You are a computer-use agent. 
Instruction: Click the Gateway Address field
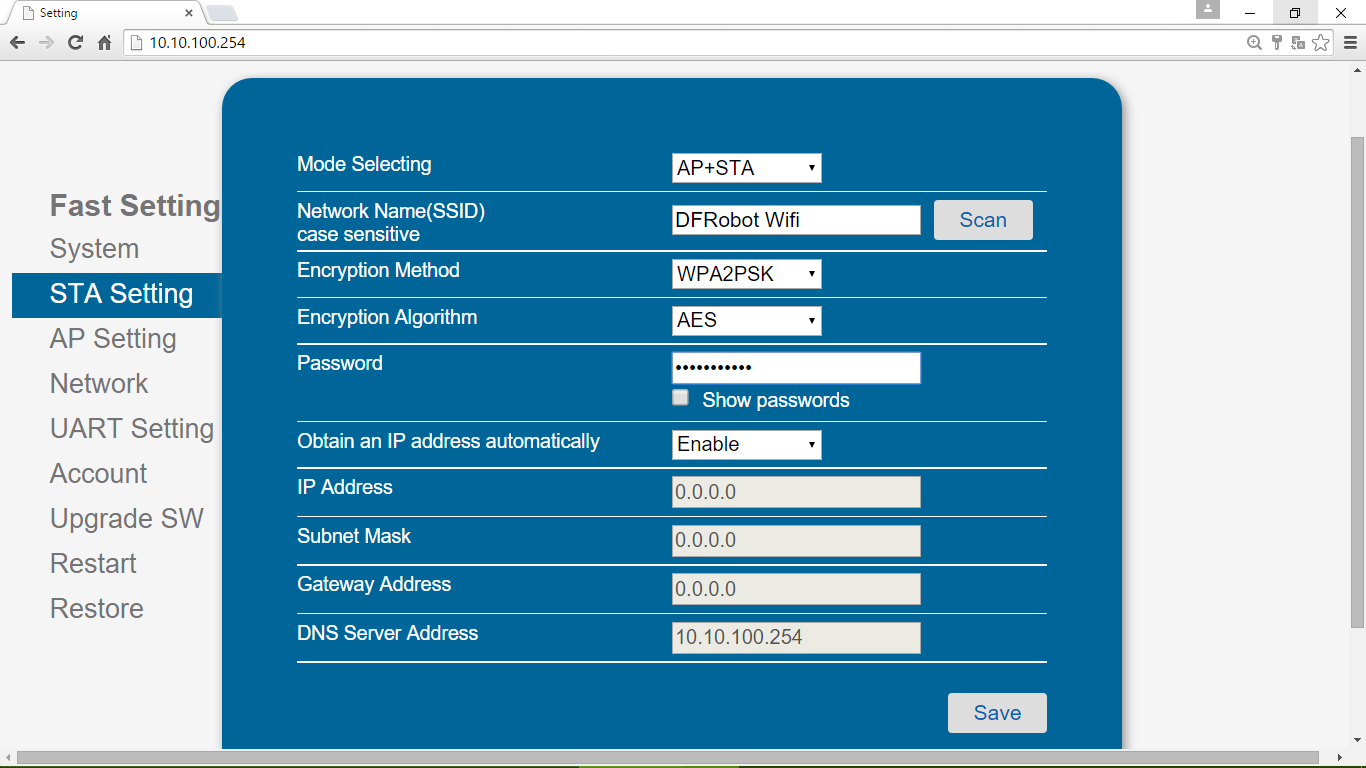coord(796,589)
